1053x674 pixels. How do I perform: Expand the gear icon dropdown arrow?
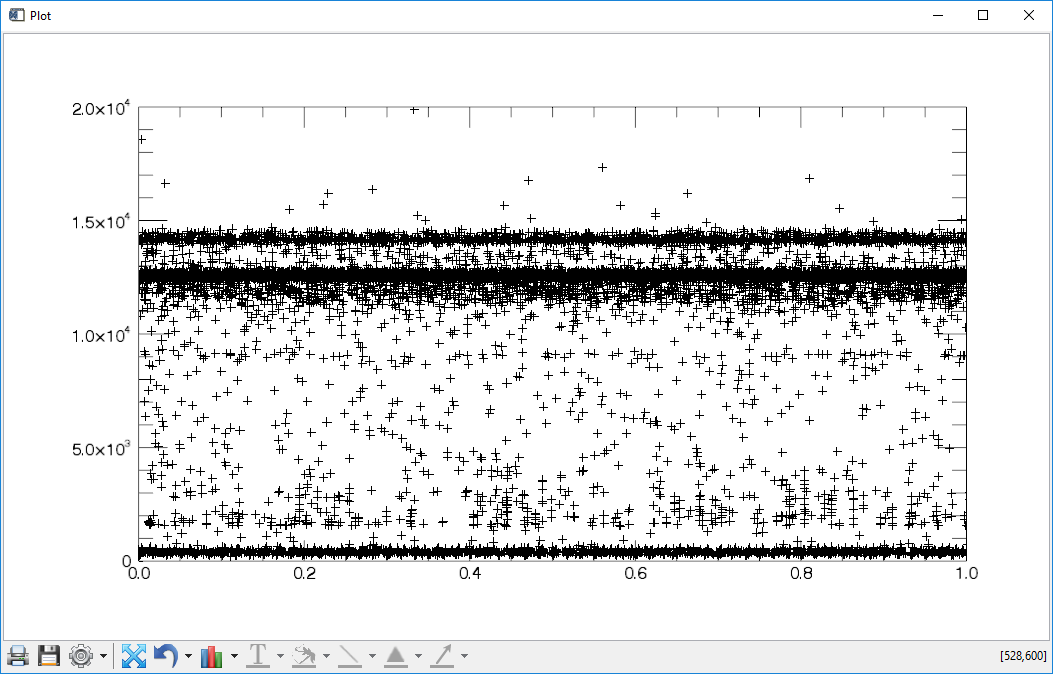pyautogui.click(x=103, y=656)
